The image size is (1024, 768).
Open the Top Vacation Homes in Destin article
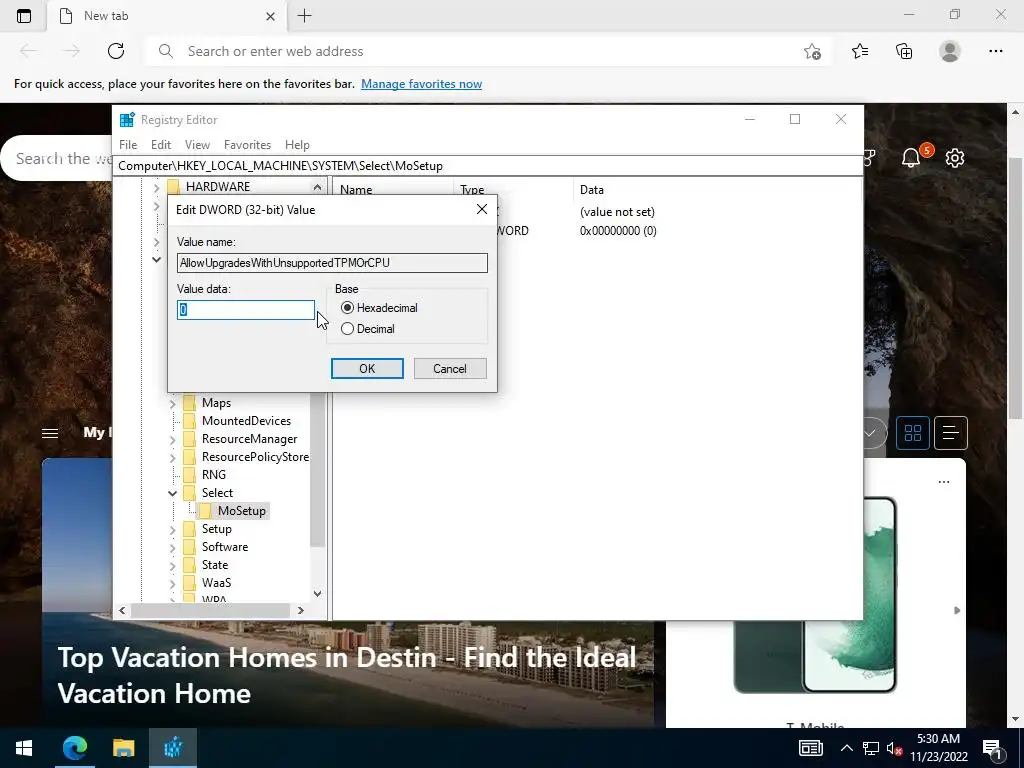click(347, 675)
